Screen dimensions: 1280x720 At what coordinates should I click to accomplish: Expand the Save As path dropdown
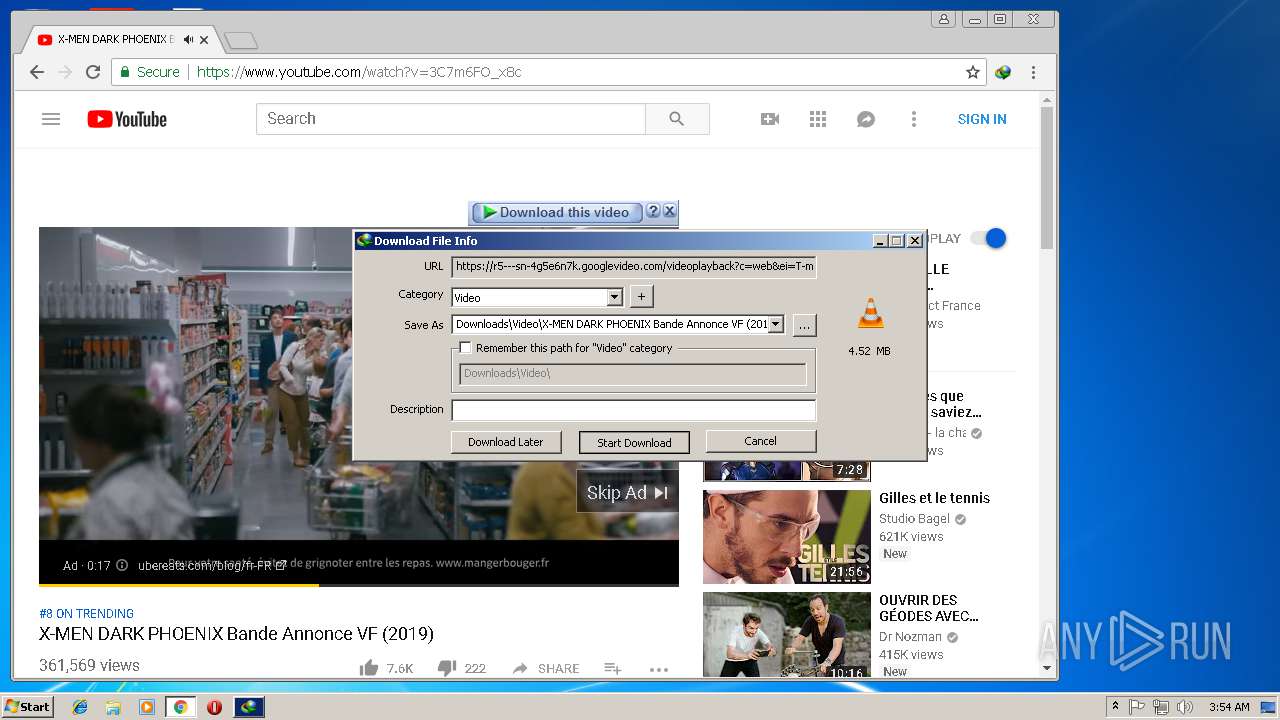point(775,324)
